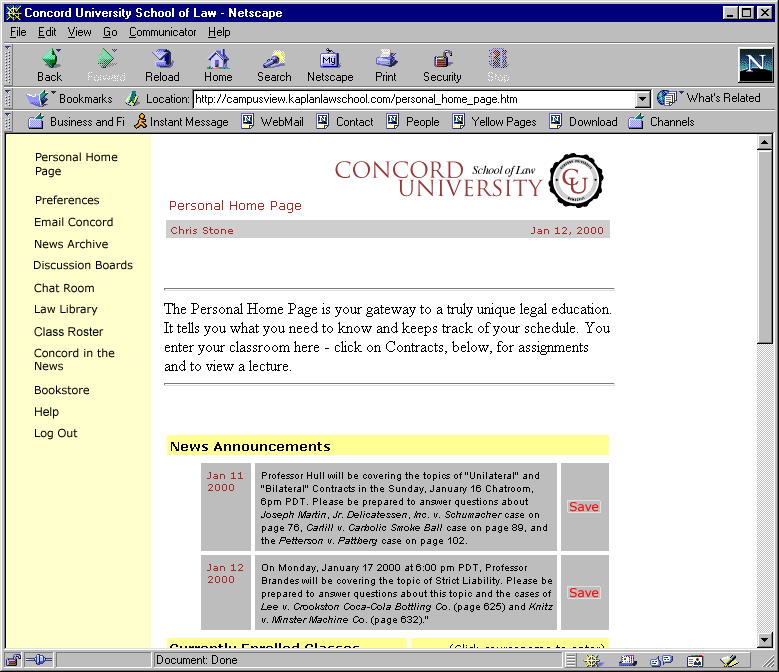Open Navigator from the component bar
This screenshot has height=672, width=779.
tap(593, 661)
